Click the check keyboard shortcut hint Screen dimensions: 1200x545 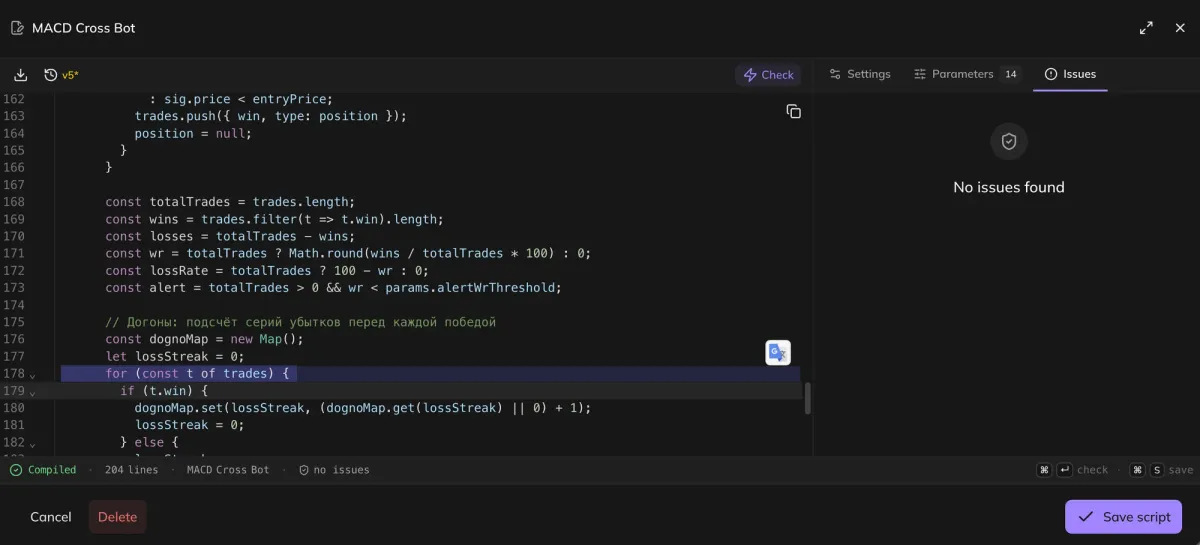point(1072,470)
